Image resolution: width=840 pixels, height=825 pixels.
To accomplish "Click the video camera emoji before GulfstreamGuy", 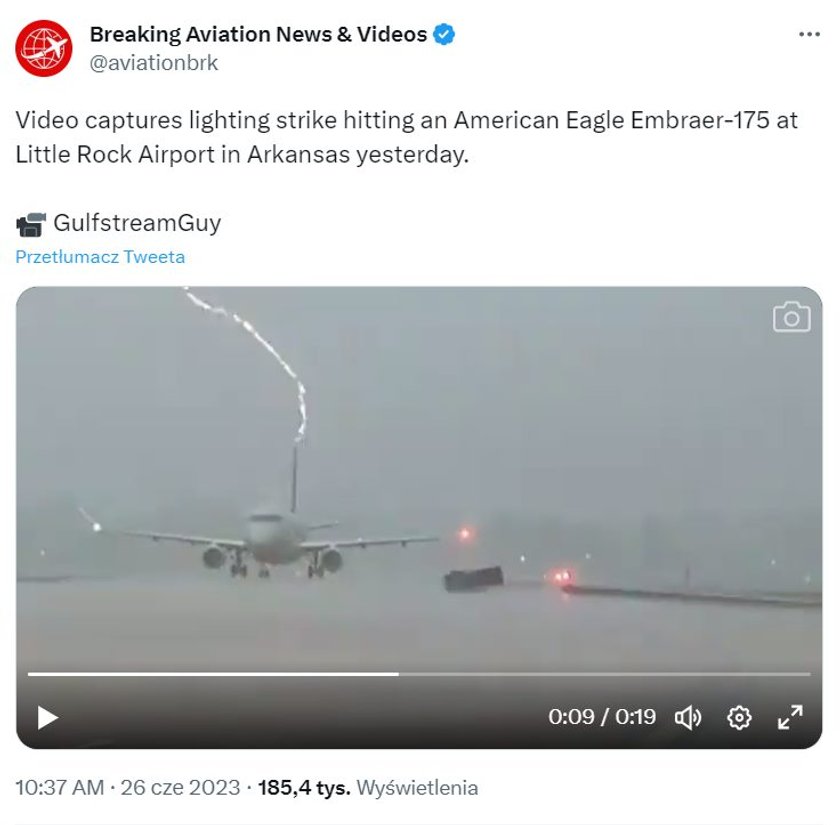I will pyautogui.click(x=31, y=224).
